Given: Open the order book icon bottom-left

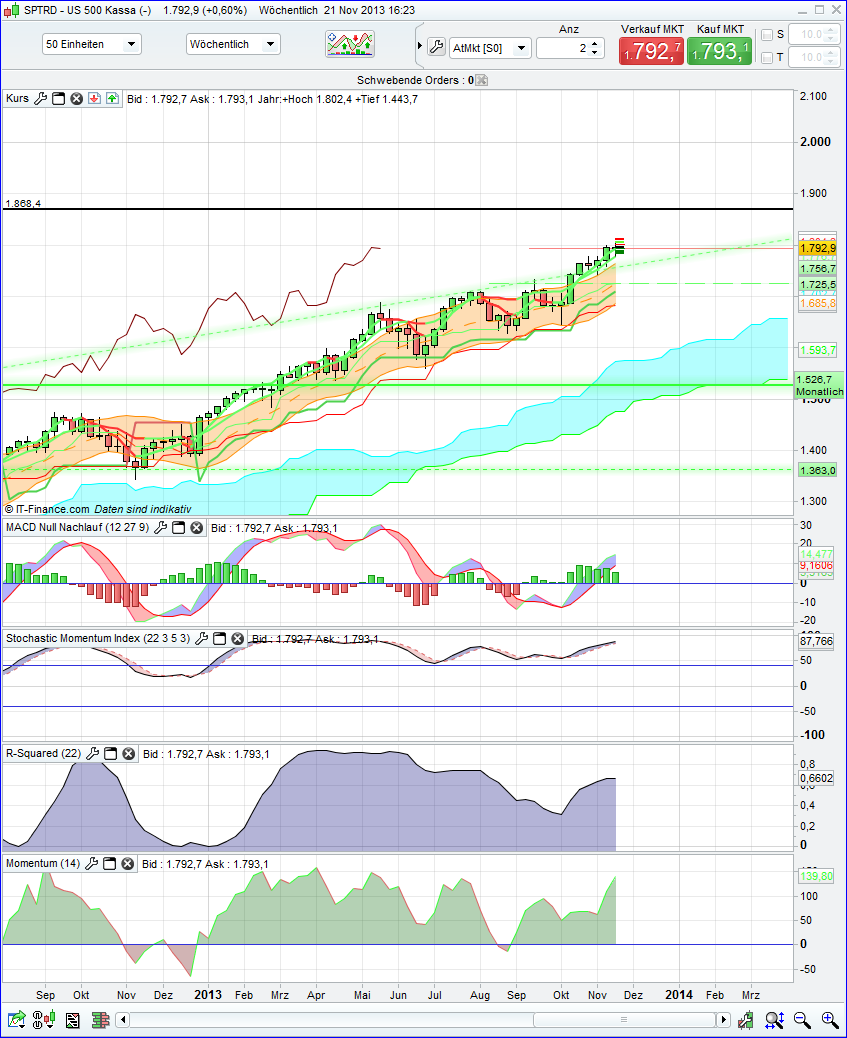Looking at the screenshot, I should point(100,1019).
